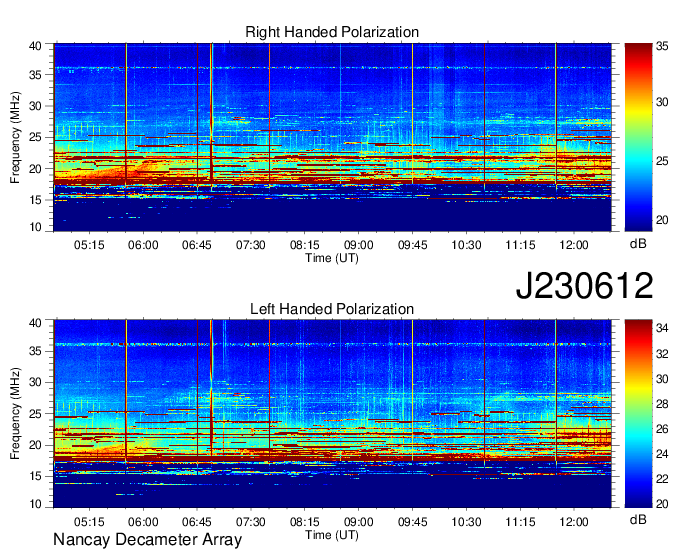Click 12:00 tick on left-handed plot
Image resolution: width=680 pixels, height=552 pixels.
574,521
